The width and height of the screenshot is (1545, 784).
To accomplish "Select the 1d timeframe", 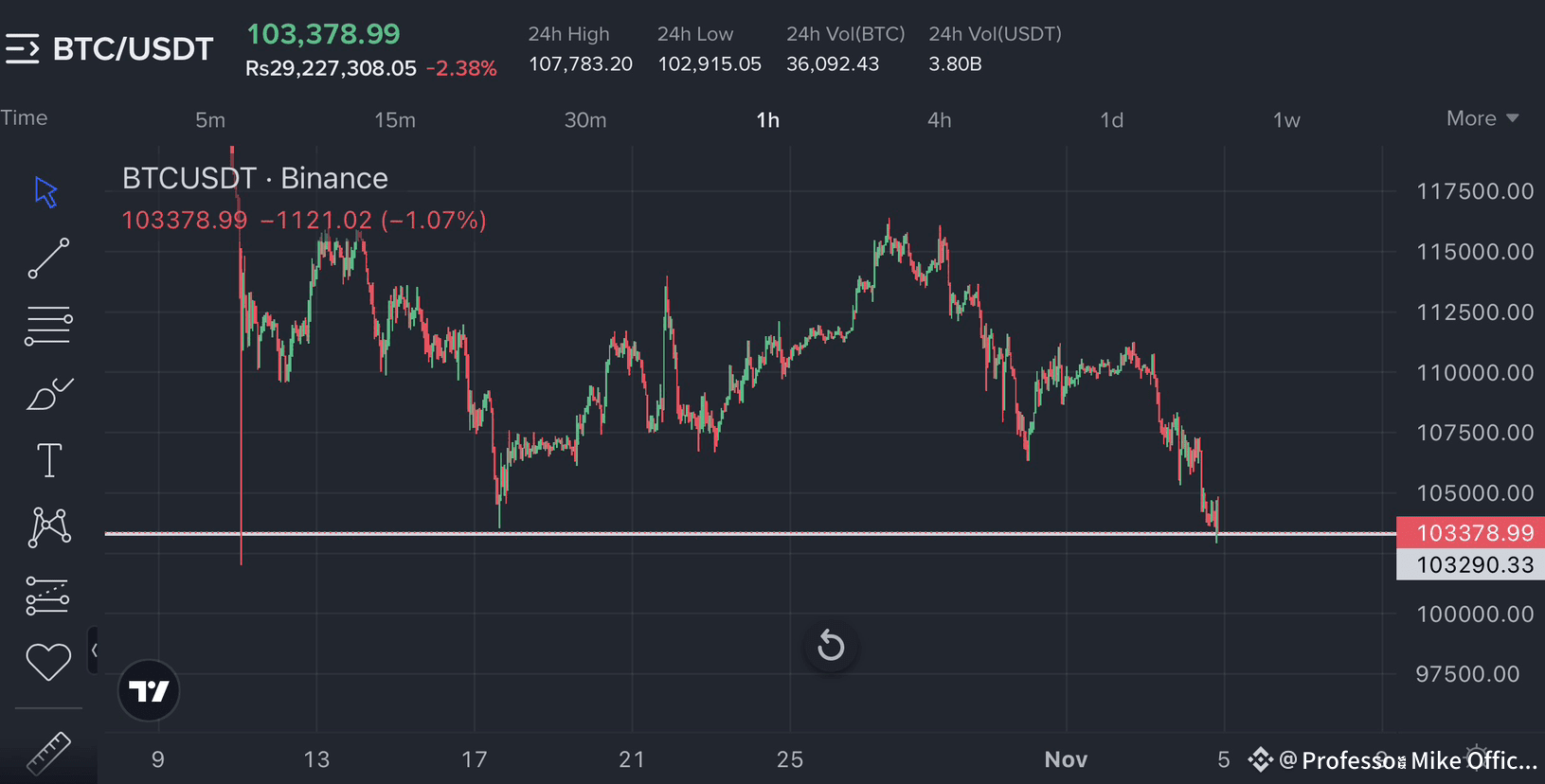I will (1111, 120).
